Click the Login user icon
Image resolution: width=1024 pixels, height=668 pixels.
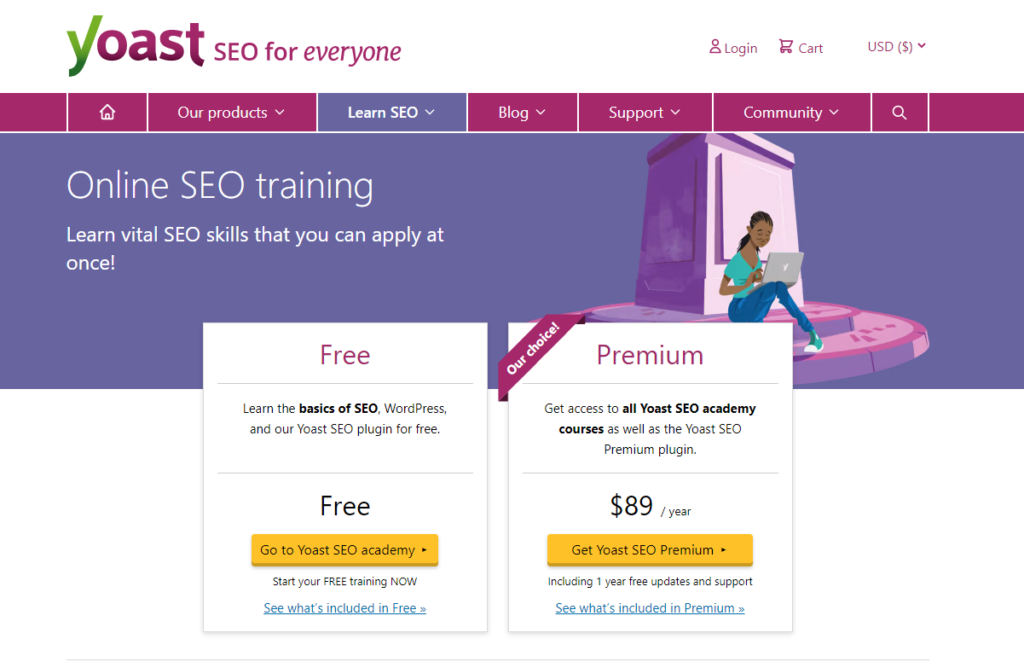click(715, 46)
